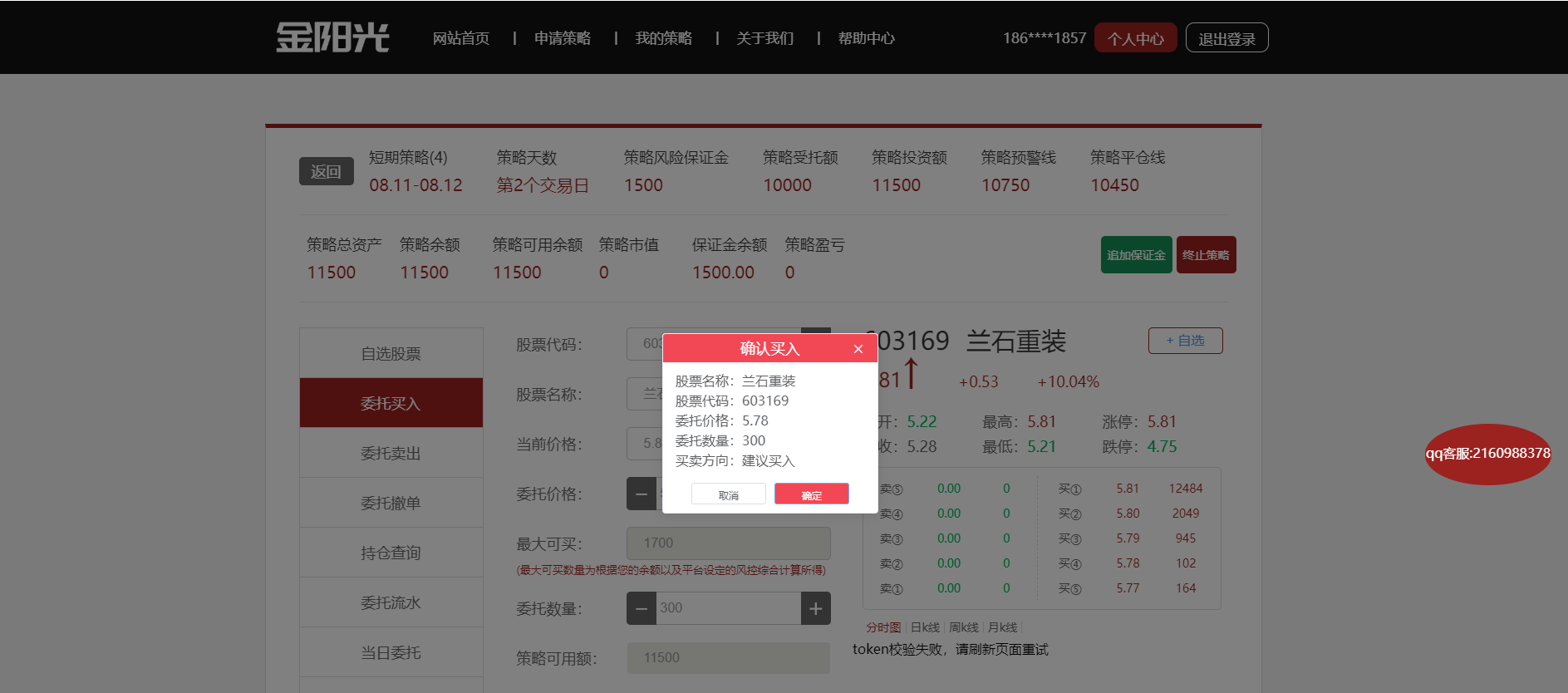Confirm the buy order with 确定

click(811, 494)
